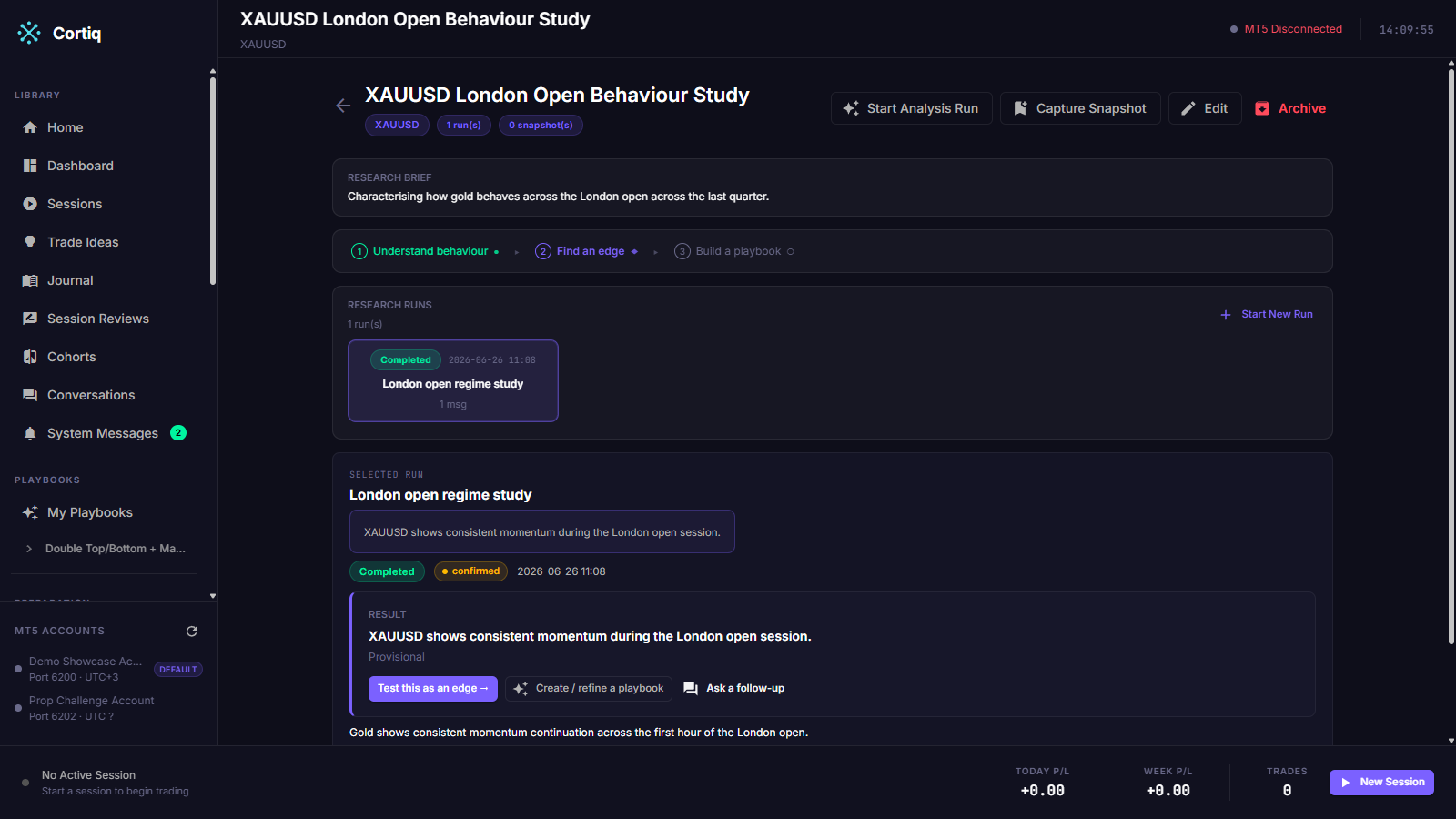The image size is (1456, 819).
Task: Click the XAUUSD subtitle in the header
Action: click(x=263, y=44)
